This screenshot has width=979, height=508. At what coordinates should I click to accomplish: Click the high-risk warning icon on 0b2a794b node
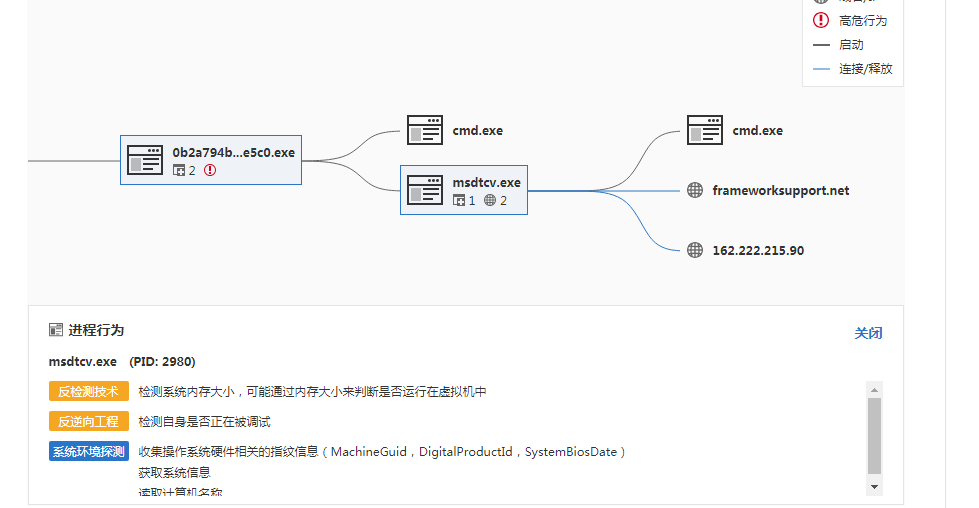pyautogui.click(x=210, y=170)
